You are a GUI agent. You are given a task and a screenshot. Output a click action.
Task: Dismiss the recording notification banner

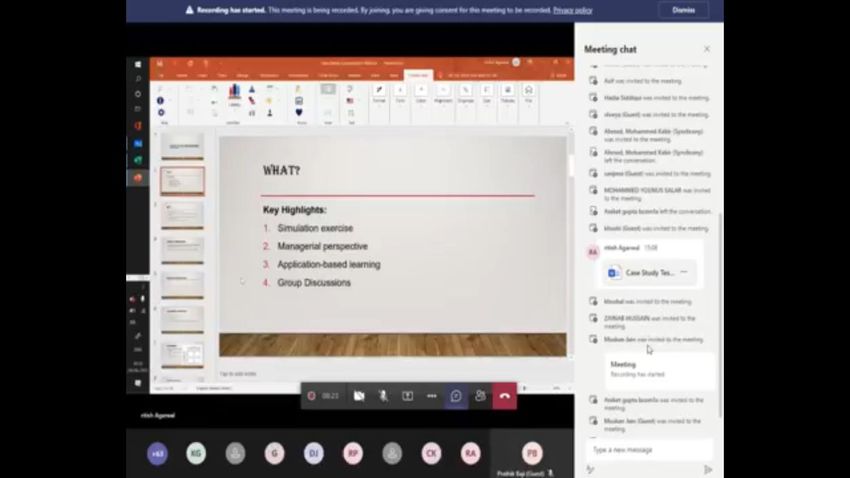[x=683, y=10]
